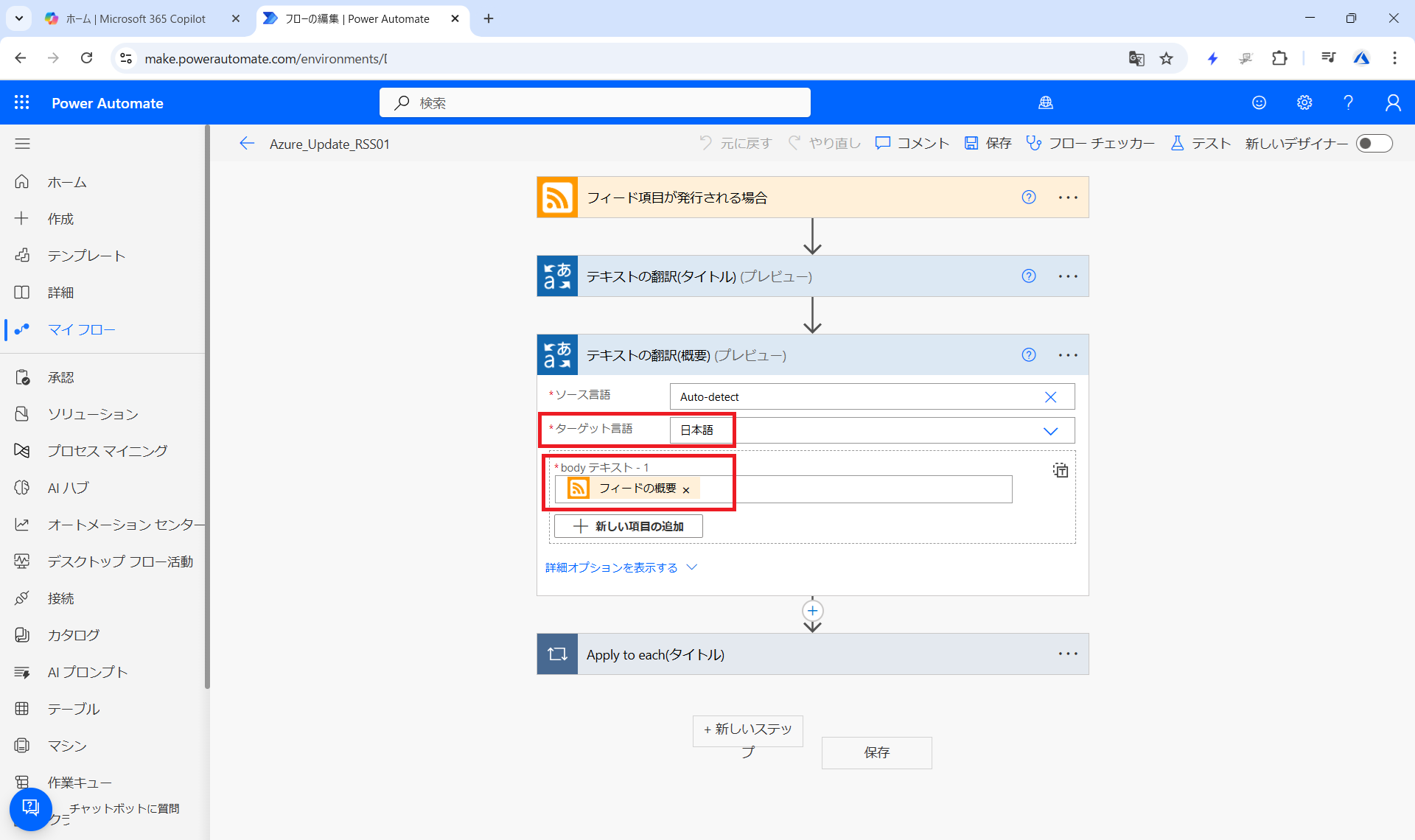This screenshot has width=1415, height=840.
Task: Switch to the Microsoft 365 Copilot tab
Action: [x=136, y=18]
